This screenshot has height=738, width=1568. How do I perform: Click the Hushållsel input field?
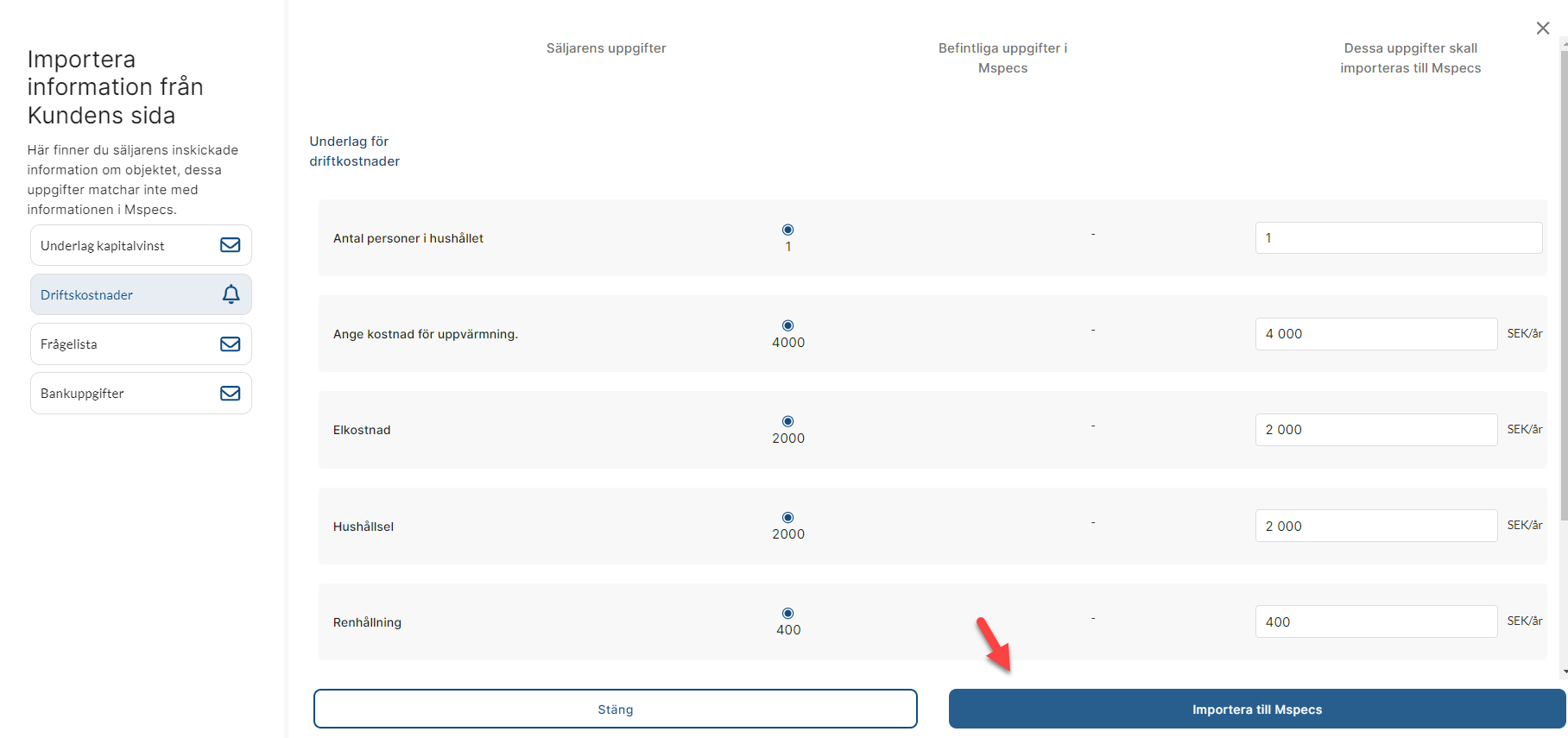pos(1376,526)
